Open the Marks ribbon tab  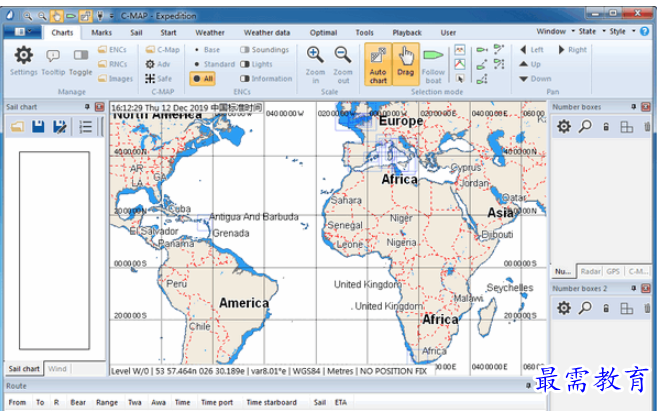[101, 32]
